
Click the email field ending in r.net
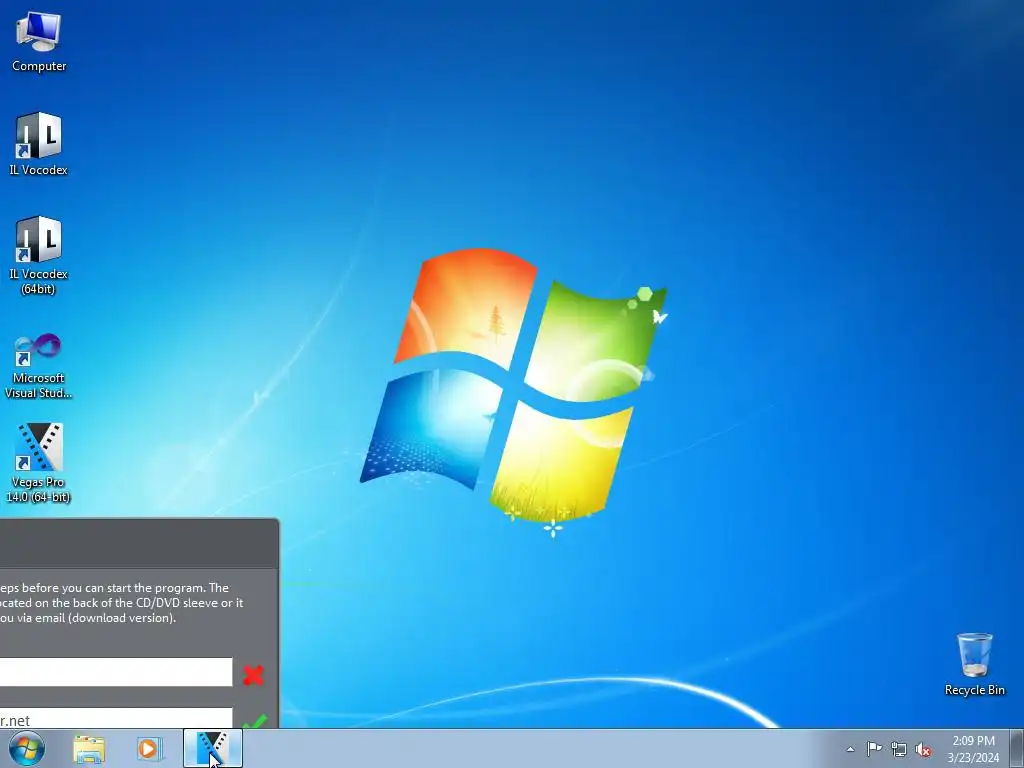click(116, 717)
